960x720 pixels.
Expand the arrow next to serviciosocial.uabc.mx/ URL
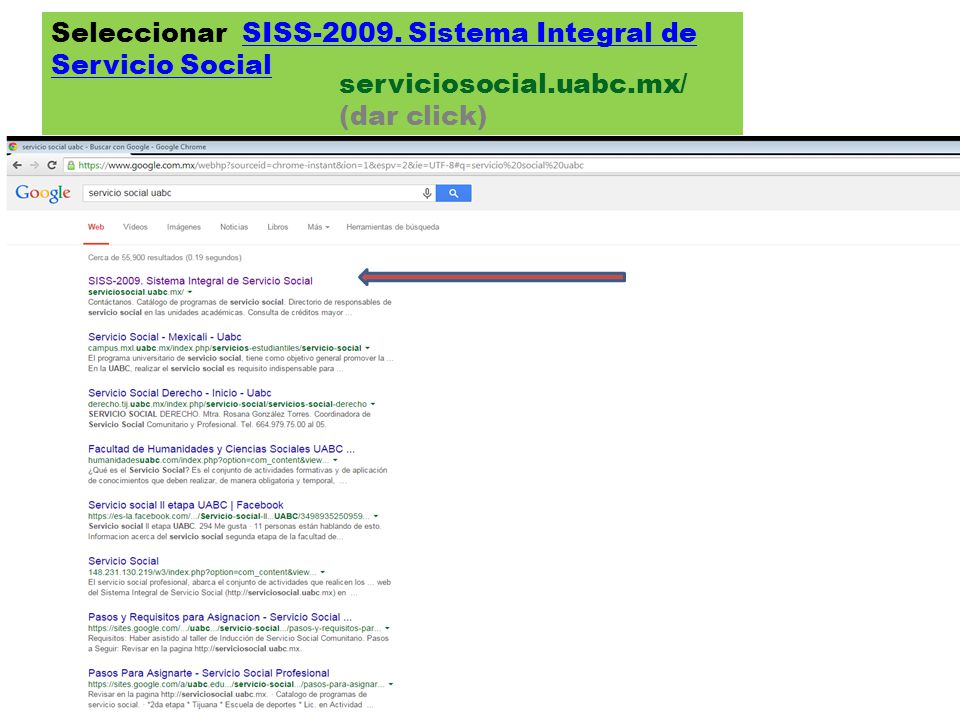click(190, 293)
